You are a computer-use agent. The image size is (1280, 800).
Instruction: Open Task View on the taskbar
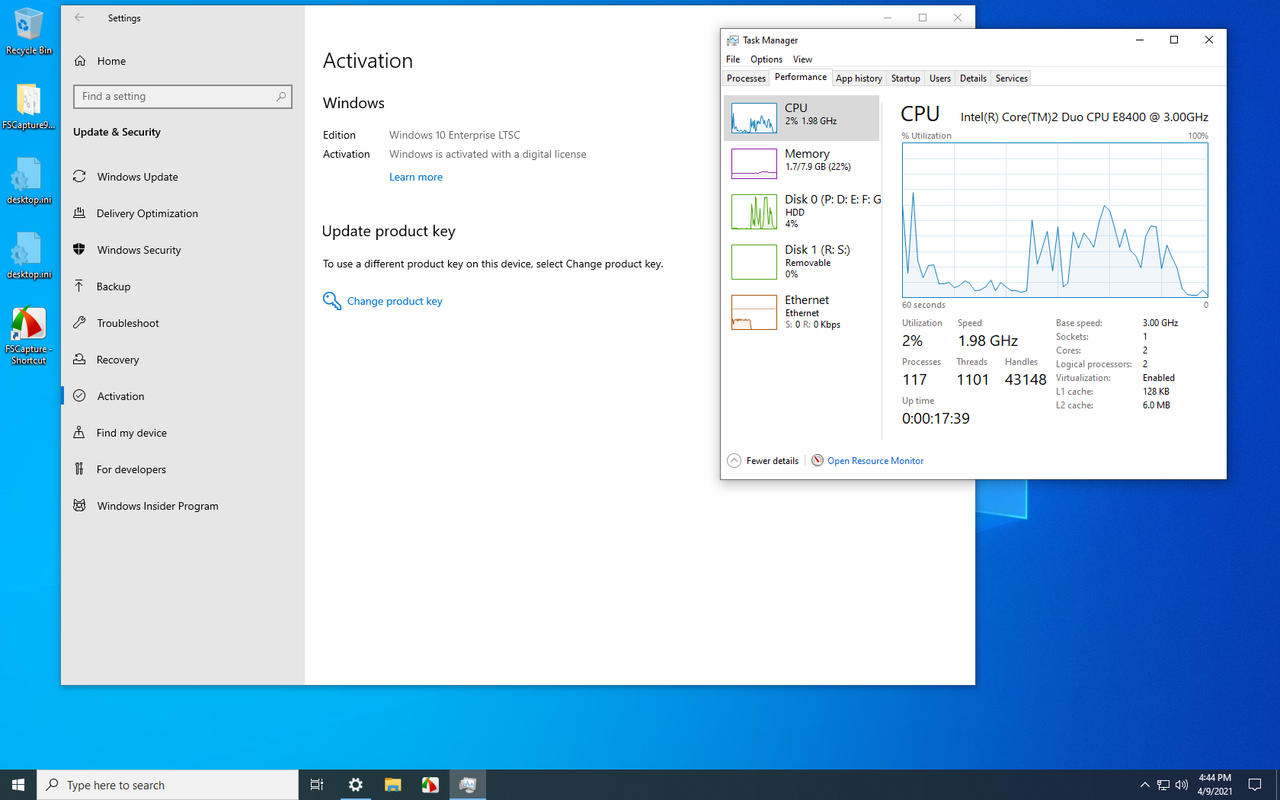coord(317,785)
